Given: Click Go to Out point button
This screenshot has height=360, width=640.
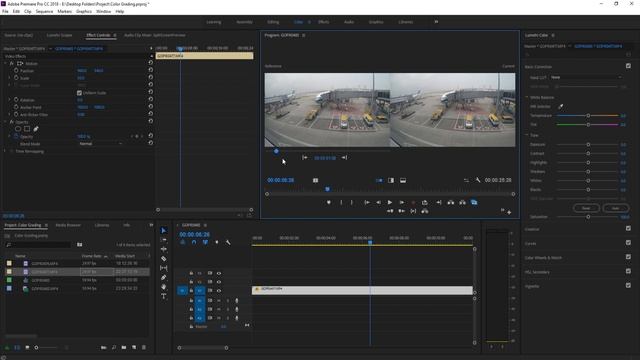Looking at the screenshot, I should click(439, 202).
